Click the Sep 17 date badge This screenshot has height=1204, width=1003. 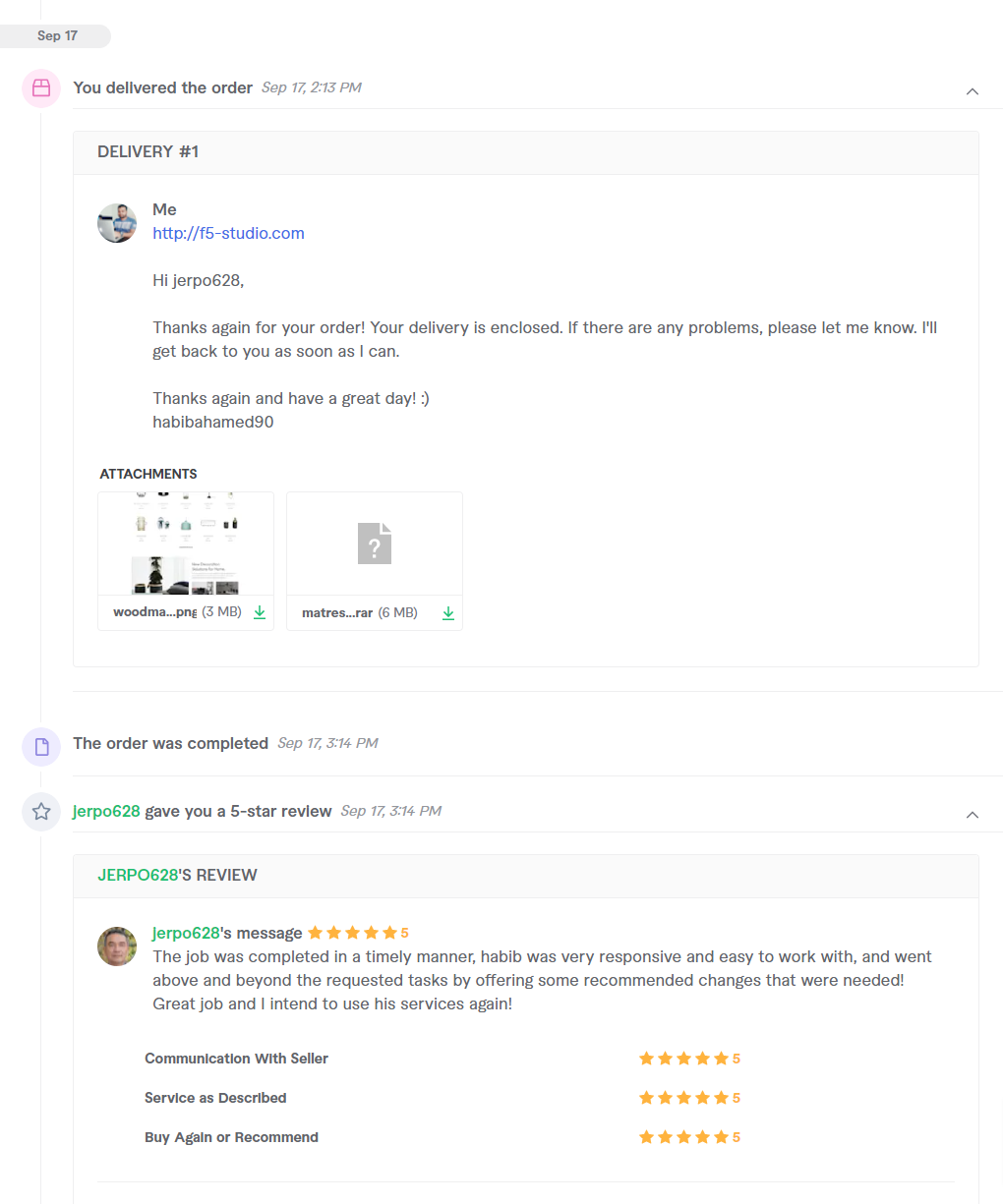coord(57,36)
